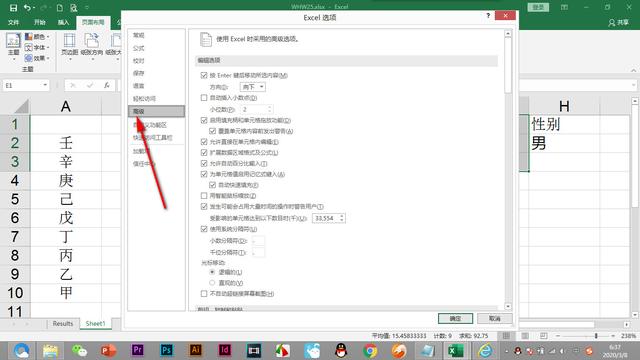This screenshot has width=640, height=360.
Task: Open InDesign from the taskbar
Action: pos(224,350)
